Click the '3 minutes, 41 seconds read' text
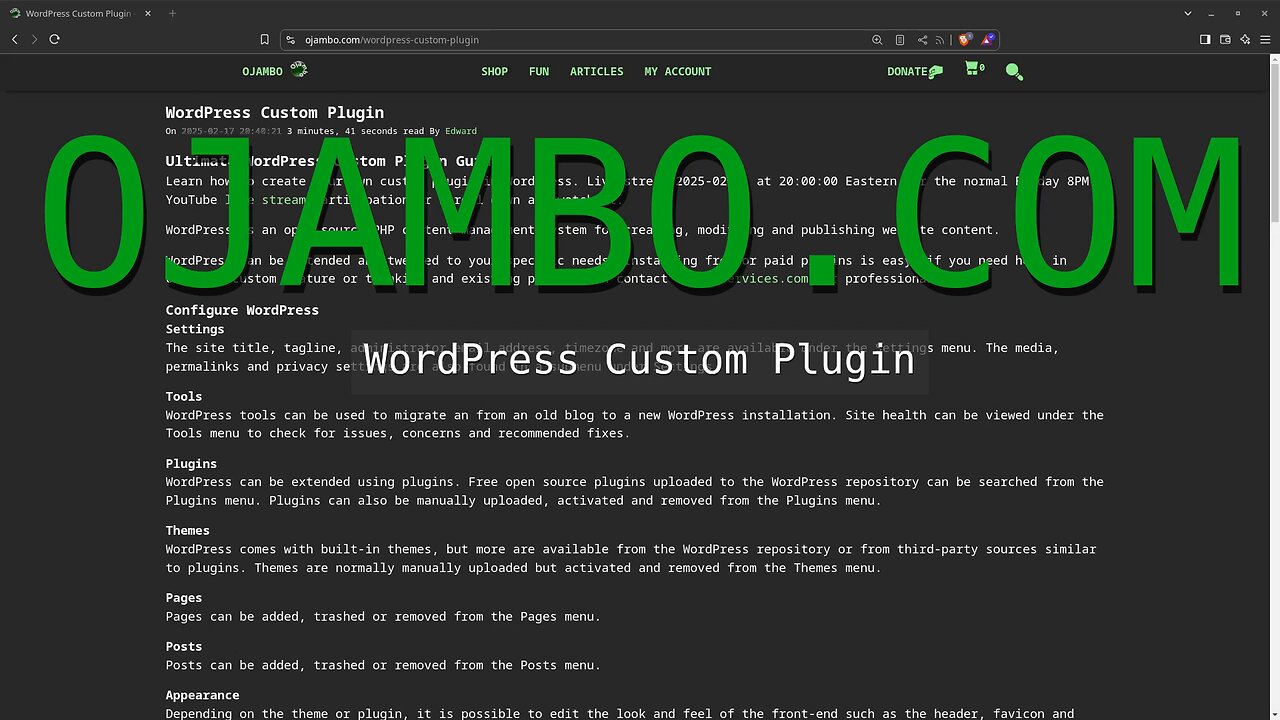Image resolution: width=1280 pixels, height=720 pixels. coord(355,131)
